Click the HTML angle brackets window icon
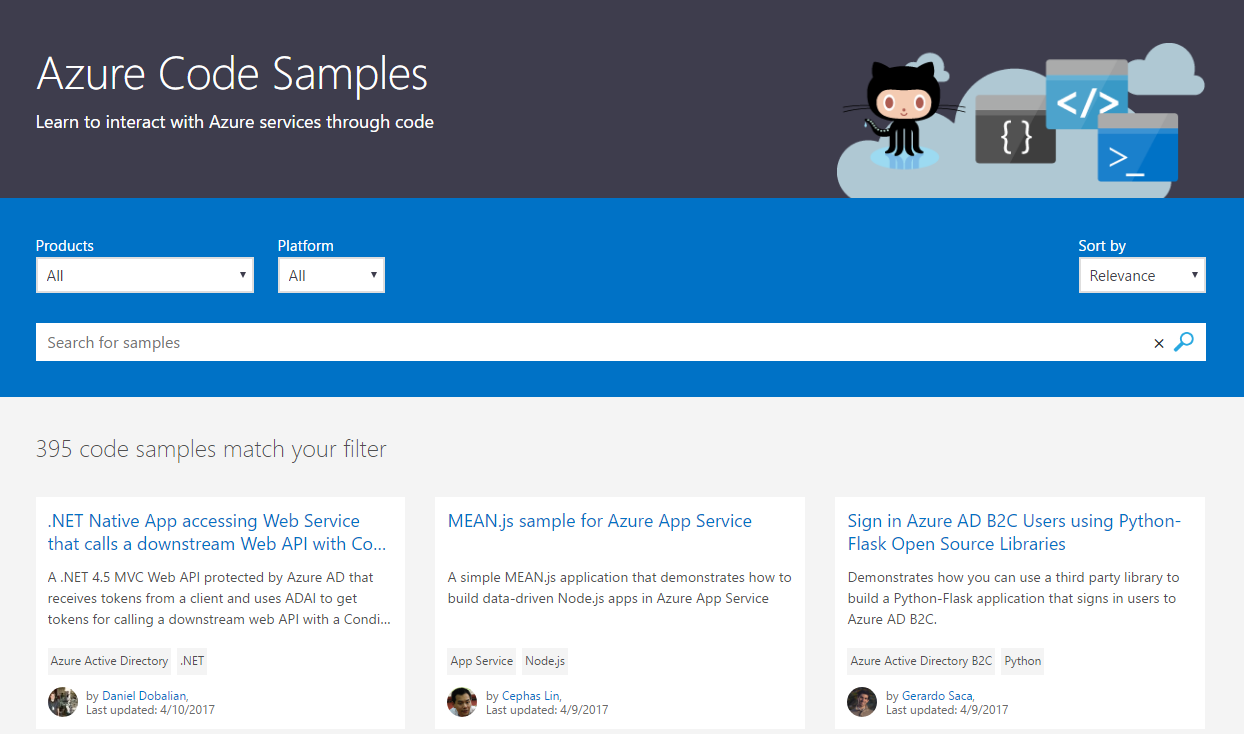The height and width of the screenshot is (734, 1244). point(1087,94)
